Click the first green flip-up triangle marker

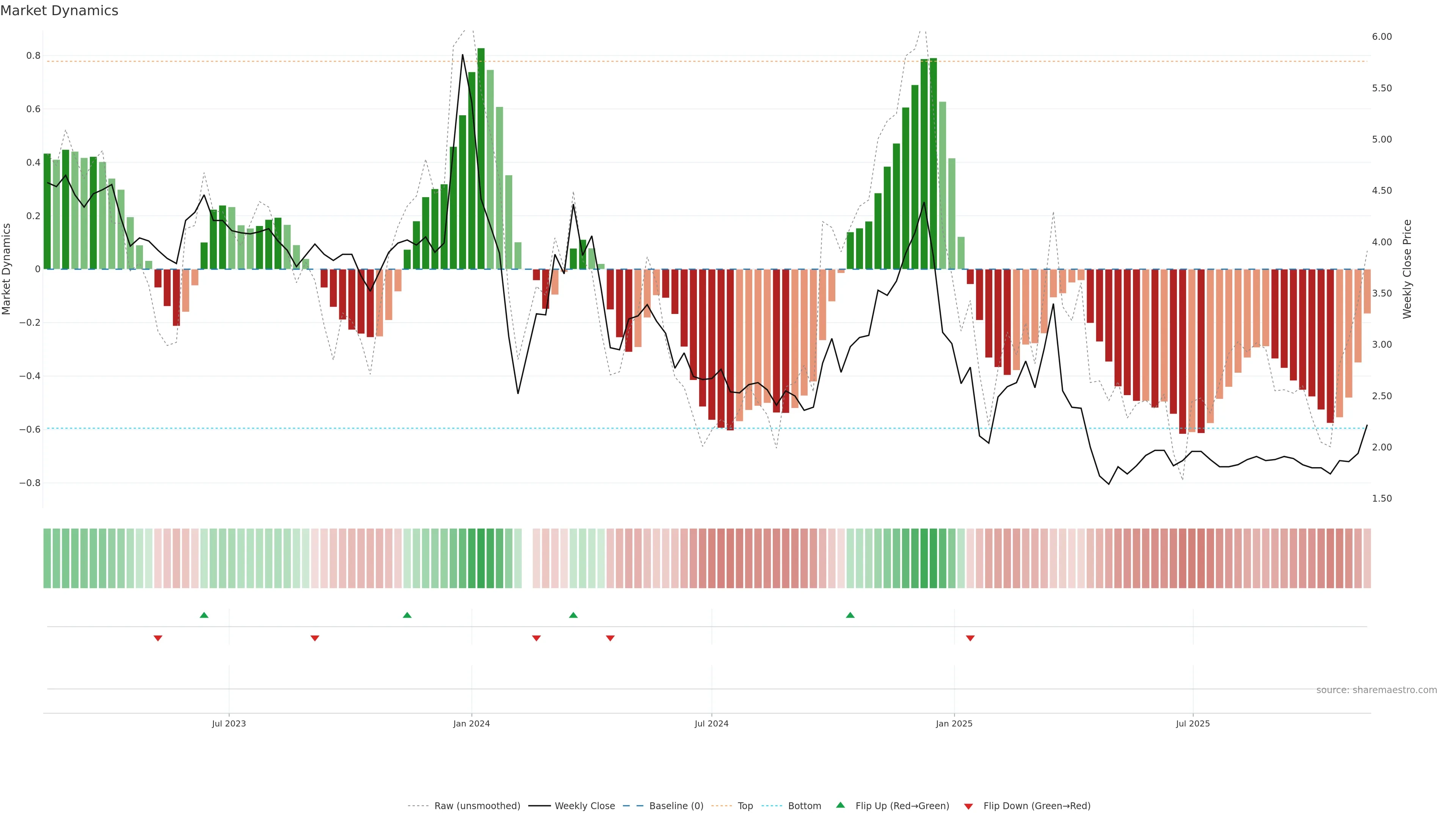204,615
